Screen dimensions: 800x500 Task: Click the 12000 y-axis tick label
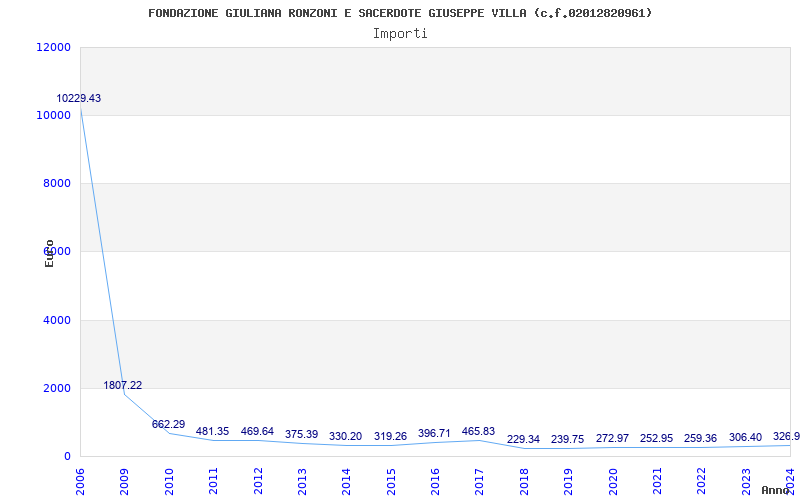tap(54, 47)
